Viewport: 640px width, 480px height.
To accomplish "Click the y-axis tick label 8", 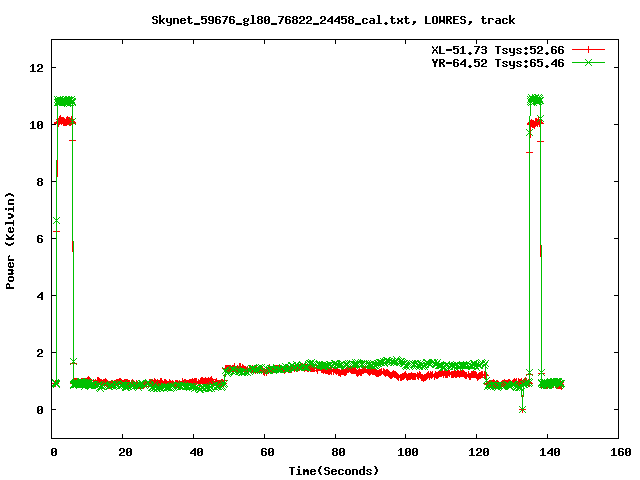I will coord(40,182).
